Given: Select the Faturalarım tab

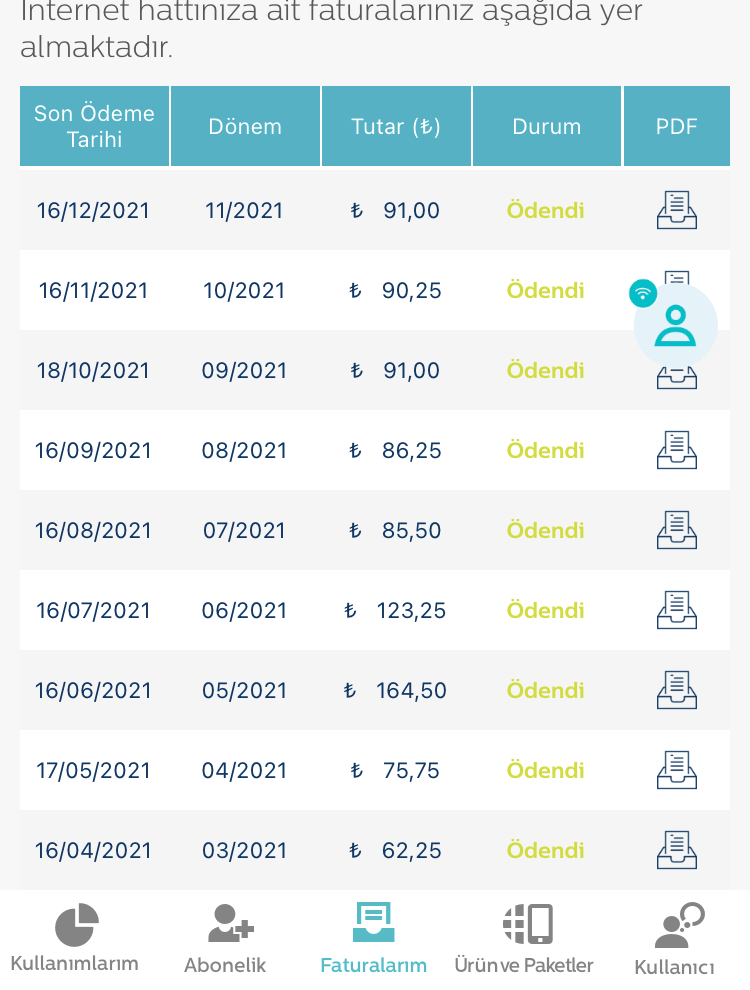Looking at the screenshot, I should [373, 939].
